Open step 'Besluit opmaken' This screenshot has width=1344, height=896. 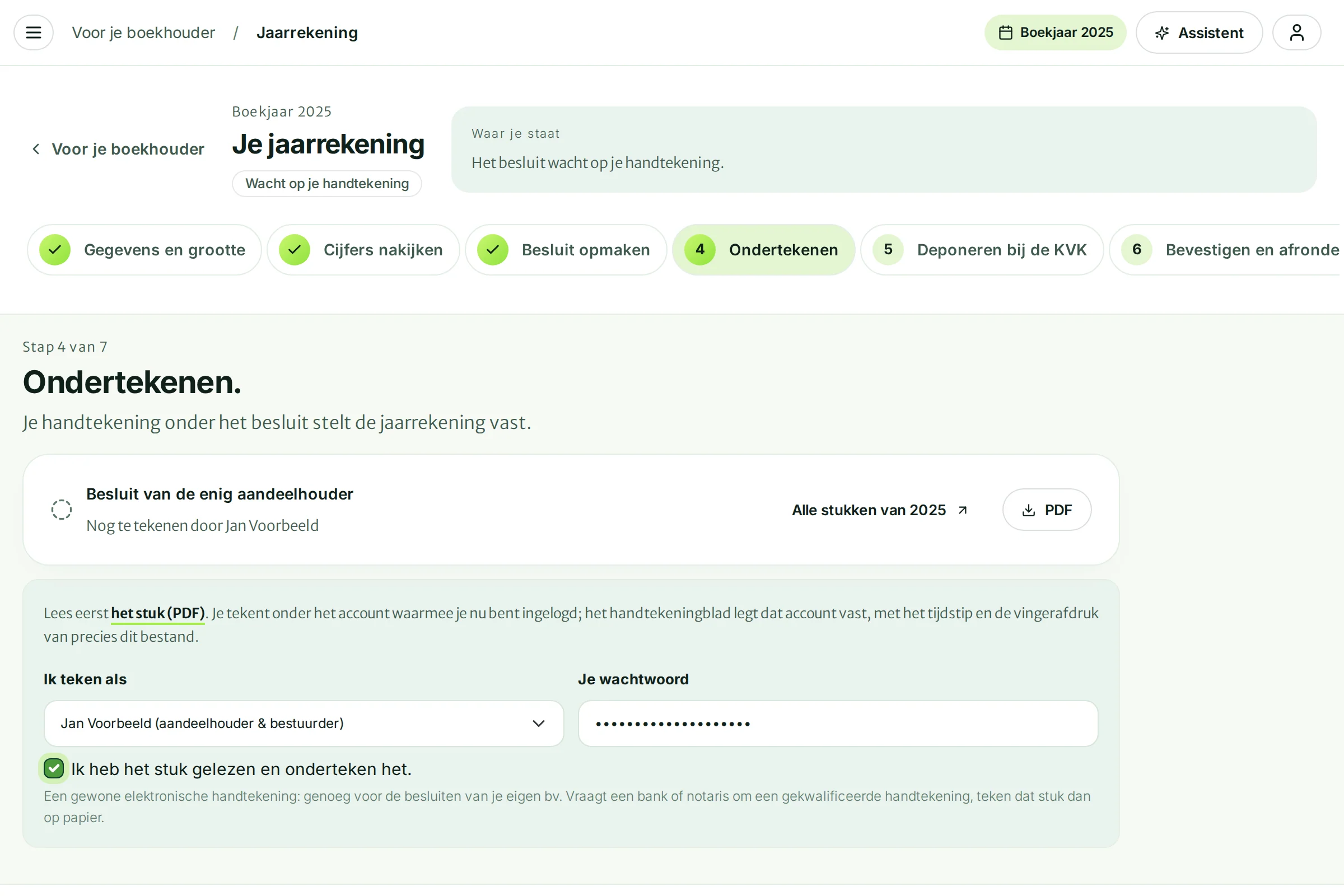566,250
